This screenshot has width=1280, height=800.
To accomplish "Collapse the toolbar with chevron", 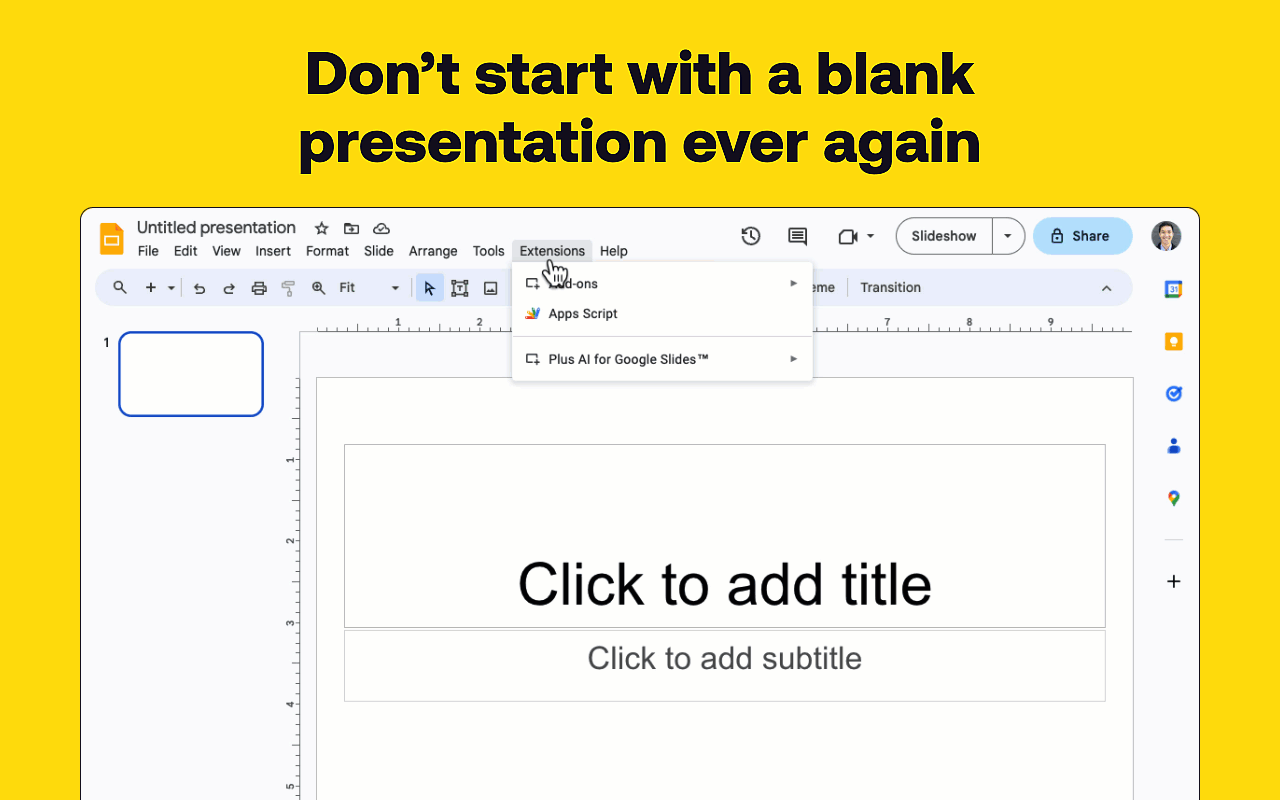I will (1106, 288).
